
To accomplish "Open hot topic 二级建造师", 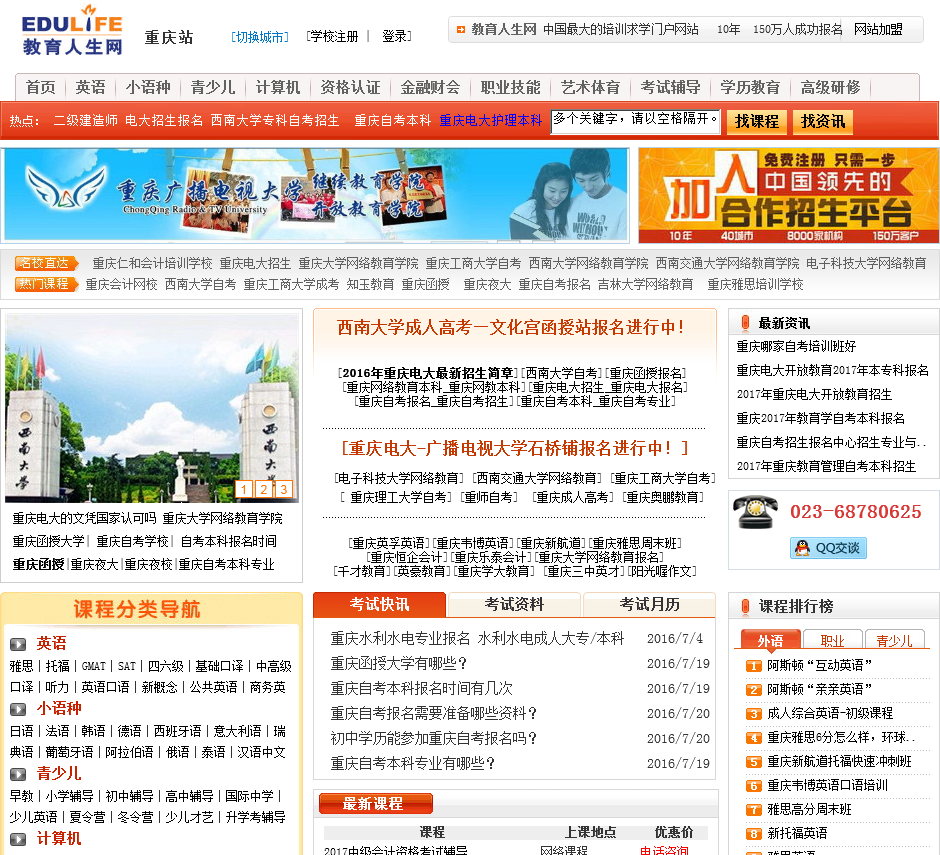I will click(x=85, y=121).
